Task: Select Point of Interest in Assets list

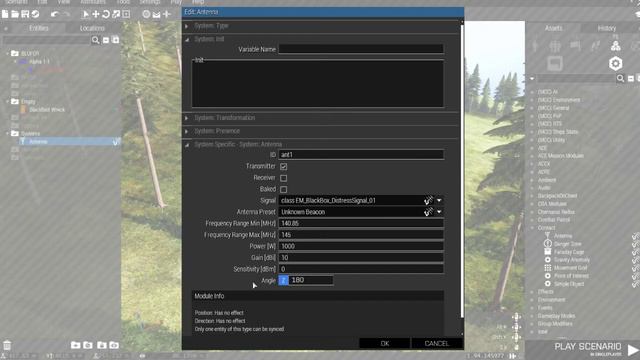Action: click(571, 276)
